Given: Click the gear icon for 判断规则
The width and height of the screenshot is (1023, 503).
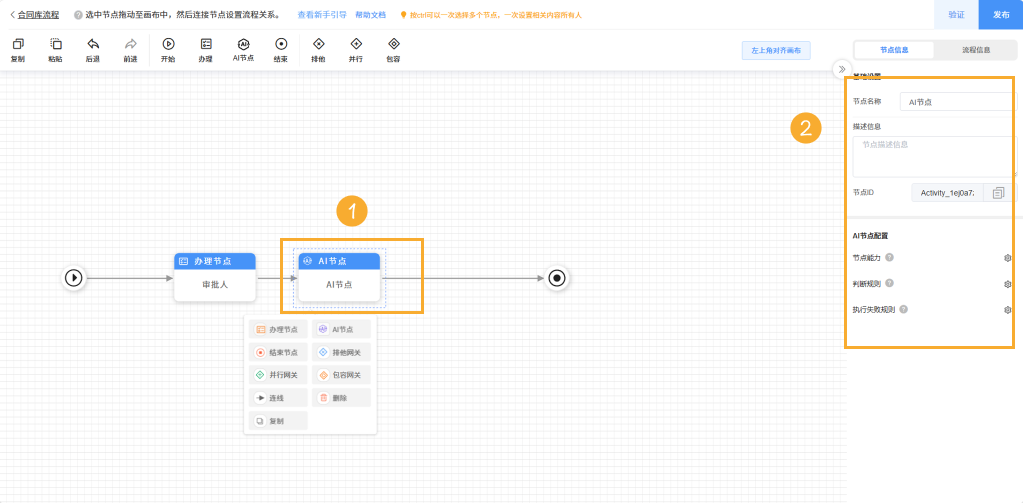Looking at the screenshot, I should point(1007,284).
